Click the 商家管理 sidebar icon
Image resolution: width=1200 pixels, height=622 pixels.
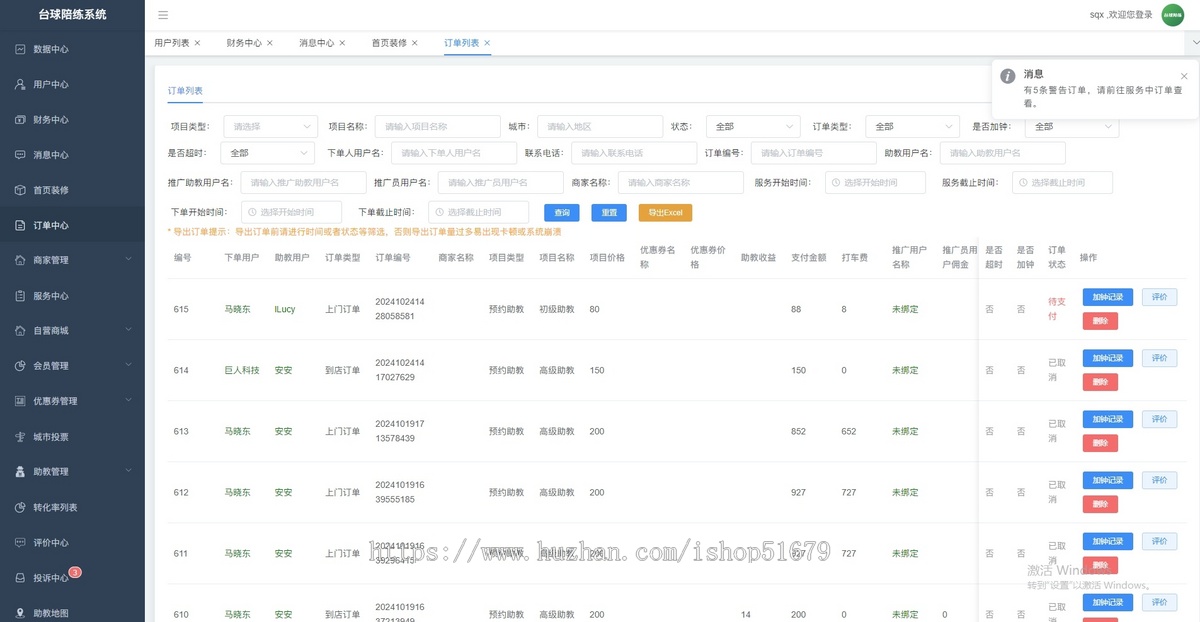click(20, 260)
